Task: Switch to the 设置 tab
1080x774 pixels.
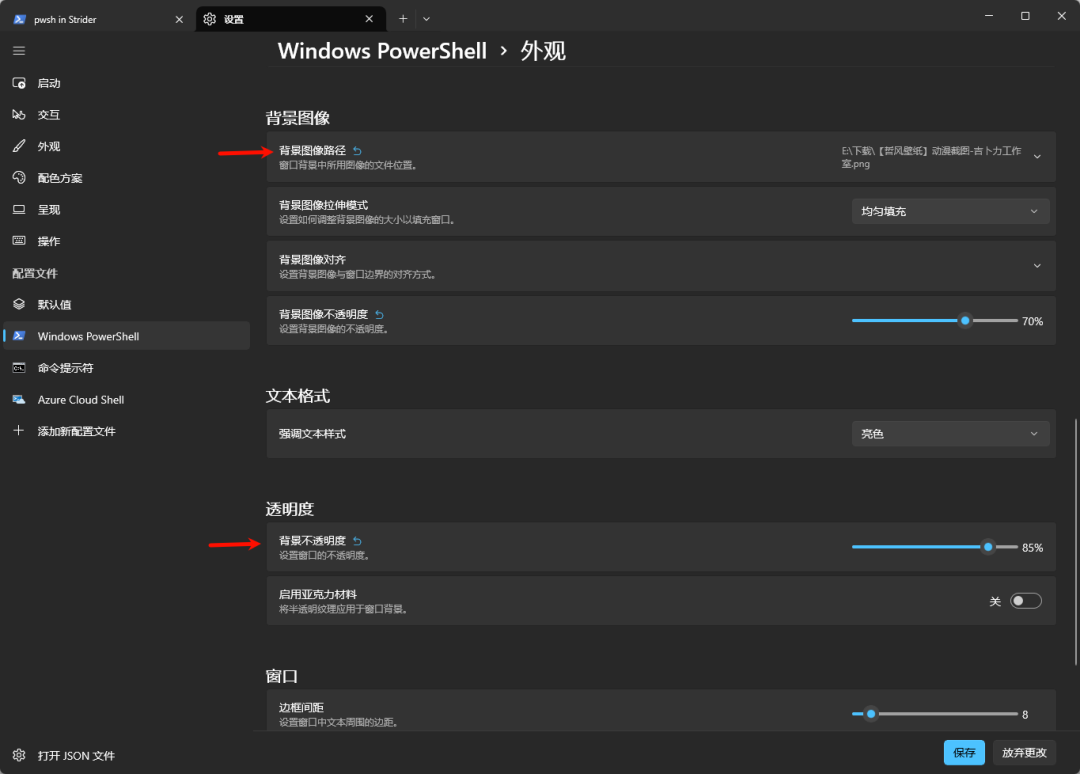Action: (291, 19)
